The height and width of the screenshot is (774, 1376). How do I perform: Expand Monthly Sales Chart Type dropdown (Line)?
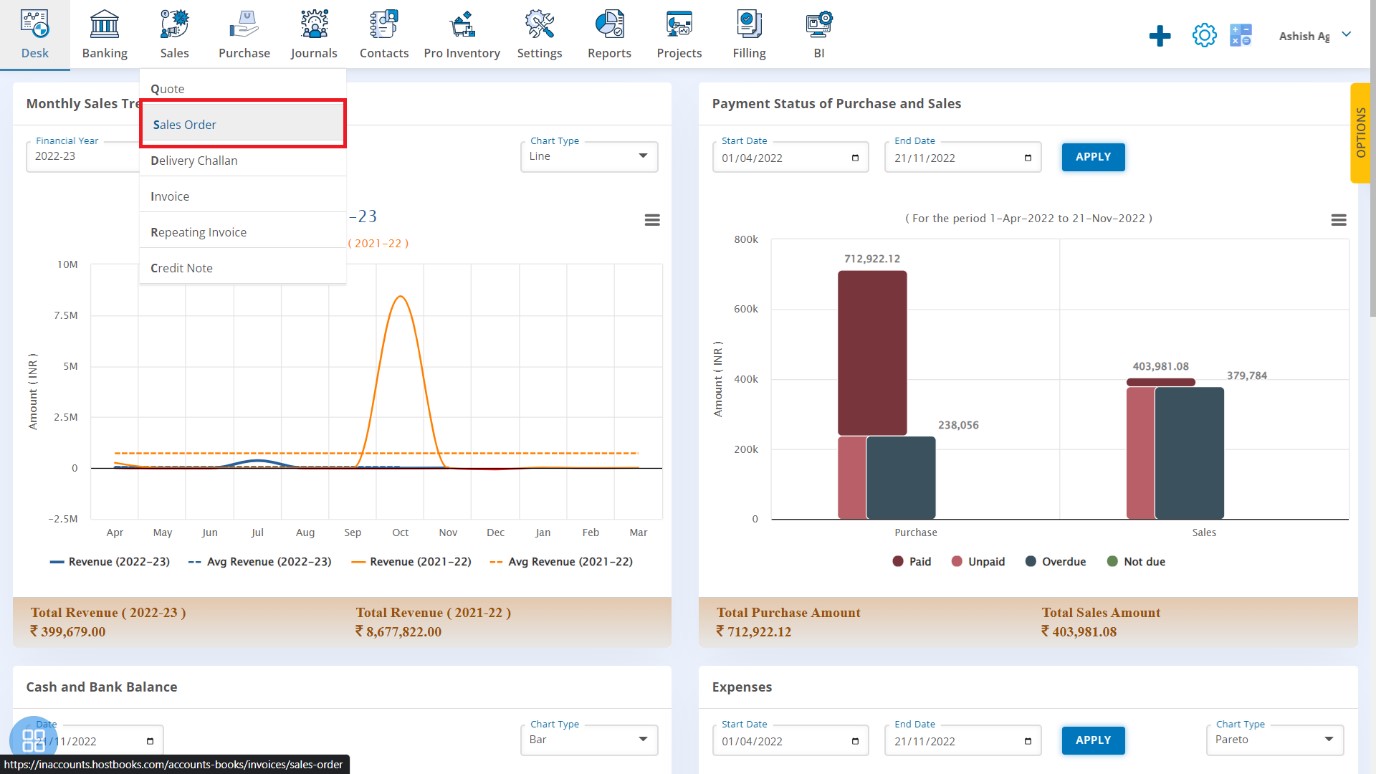pos(589,156)
